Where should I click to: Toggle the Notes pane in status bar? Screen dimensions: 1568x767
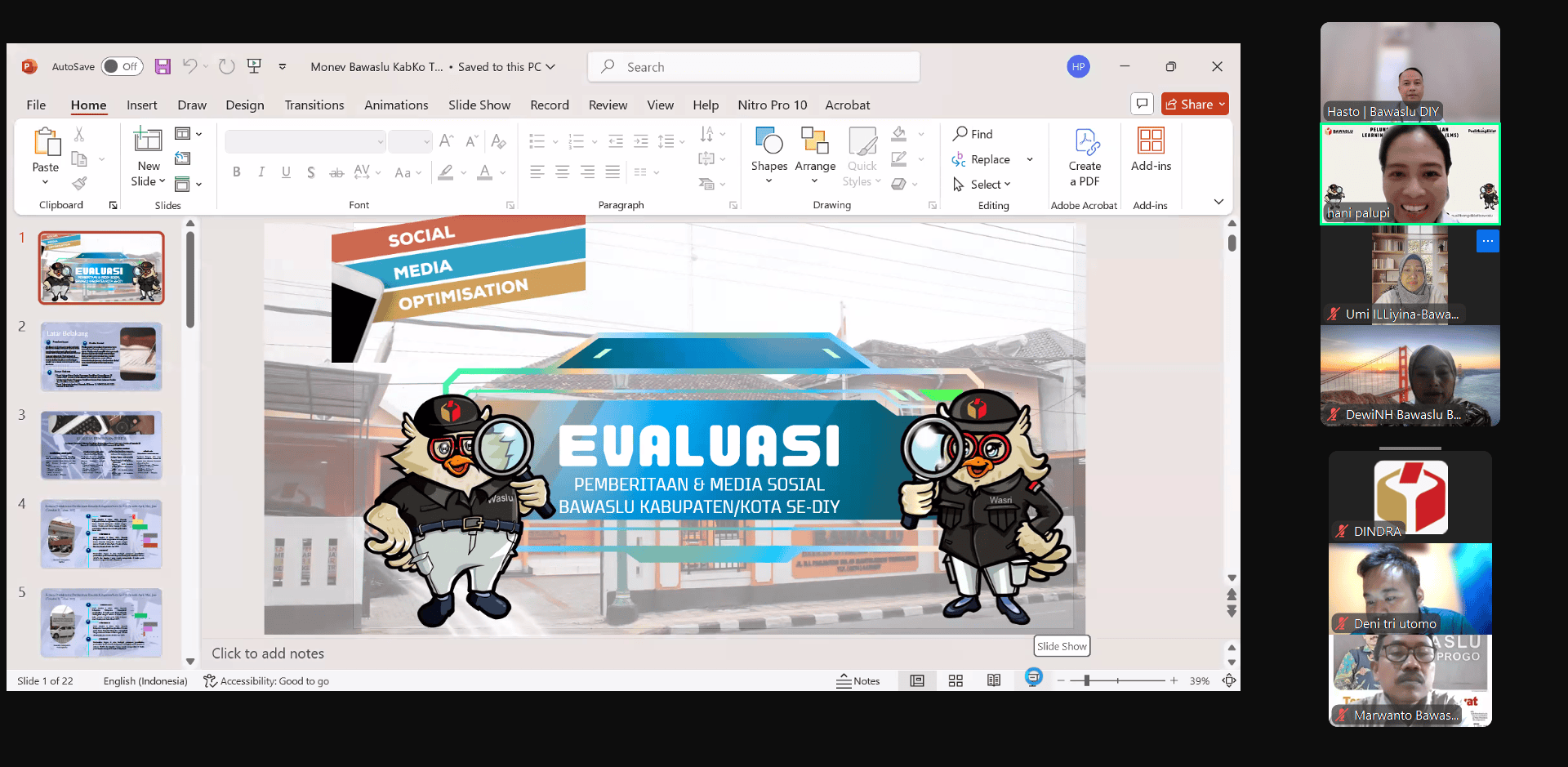pos(858,681)
